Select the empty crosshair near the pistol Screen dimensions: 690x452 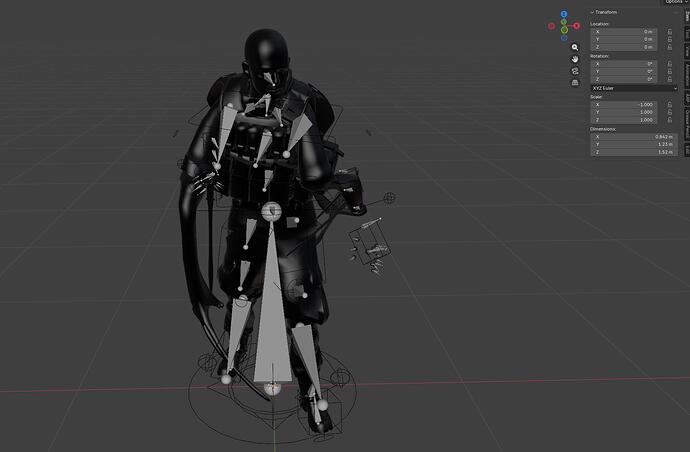point(389,198)
